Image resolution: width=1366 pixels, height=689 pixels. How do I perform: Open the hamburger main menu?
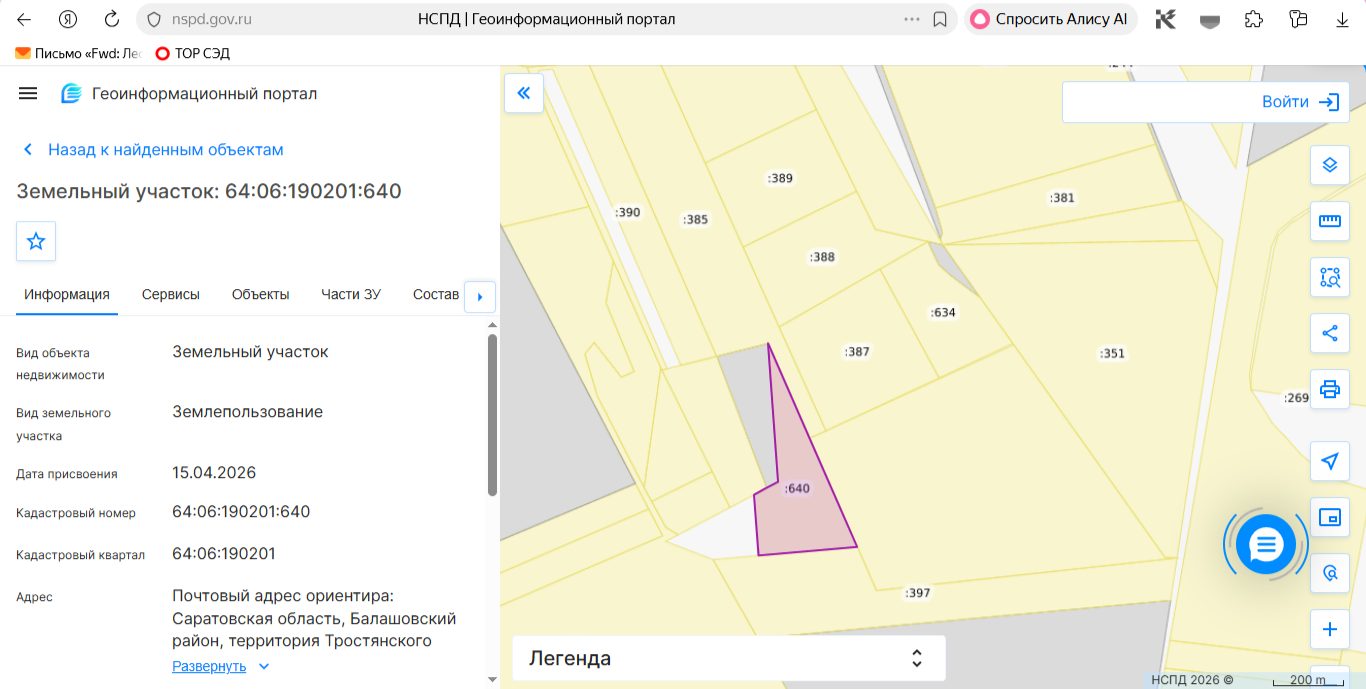coord(28,93)
